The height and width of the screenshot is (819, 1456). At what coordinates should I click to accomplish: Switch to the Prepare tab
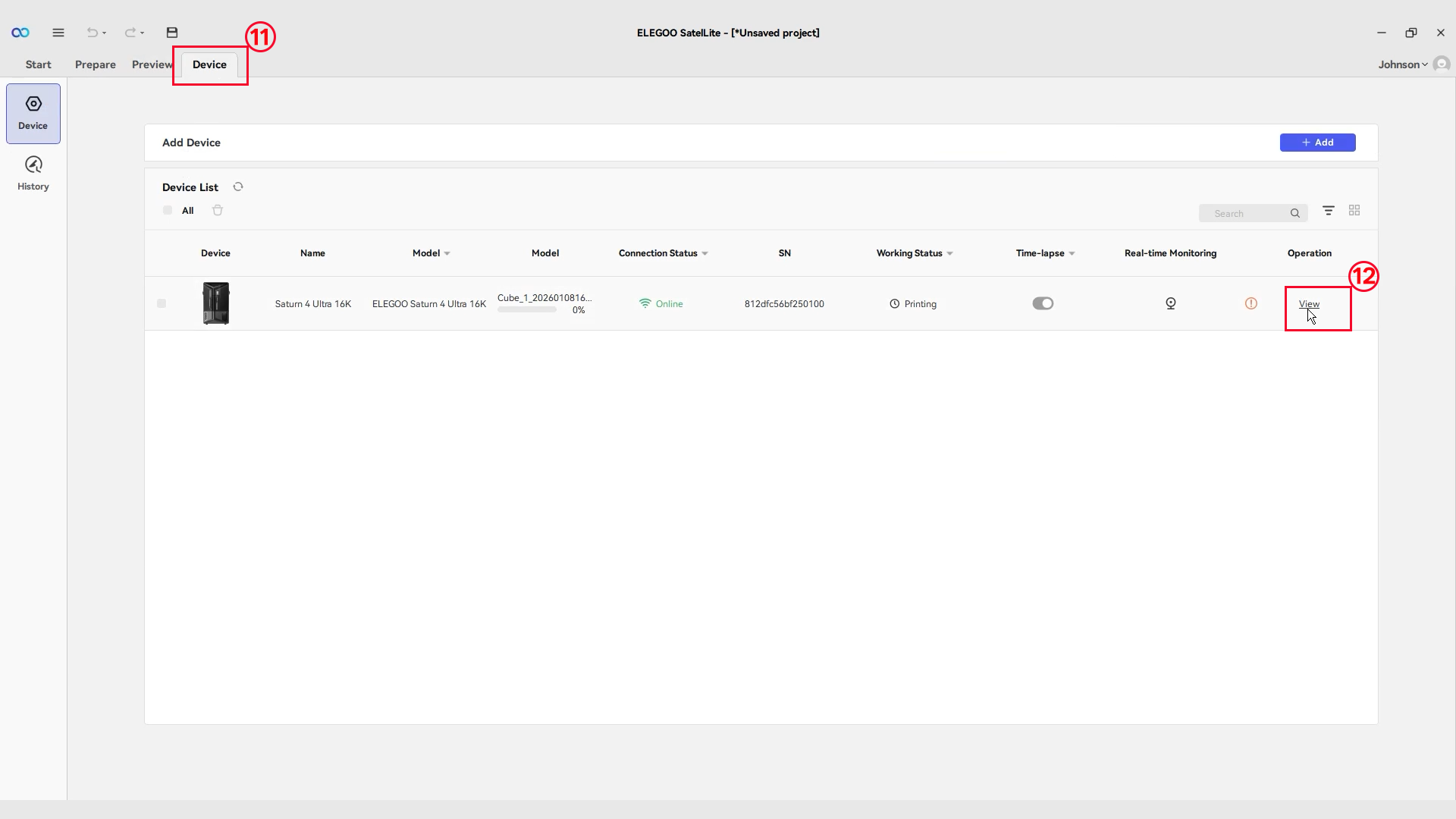pos(96,64)
